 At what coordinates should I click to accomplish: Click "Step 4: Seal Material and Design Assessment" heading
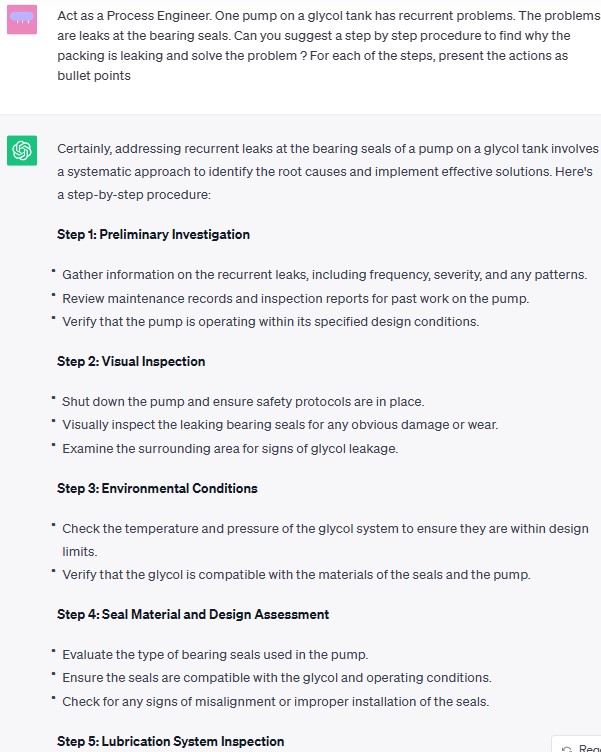[193, 615]
